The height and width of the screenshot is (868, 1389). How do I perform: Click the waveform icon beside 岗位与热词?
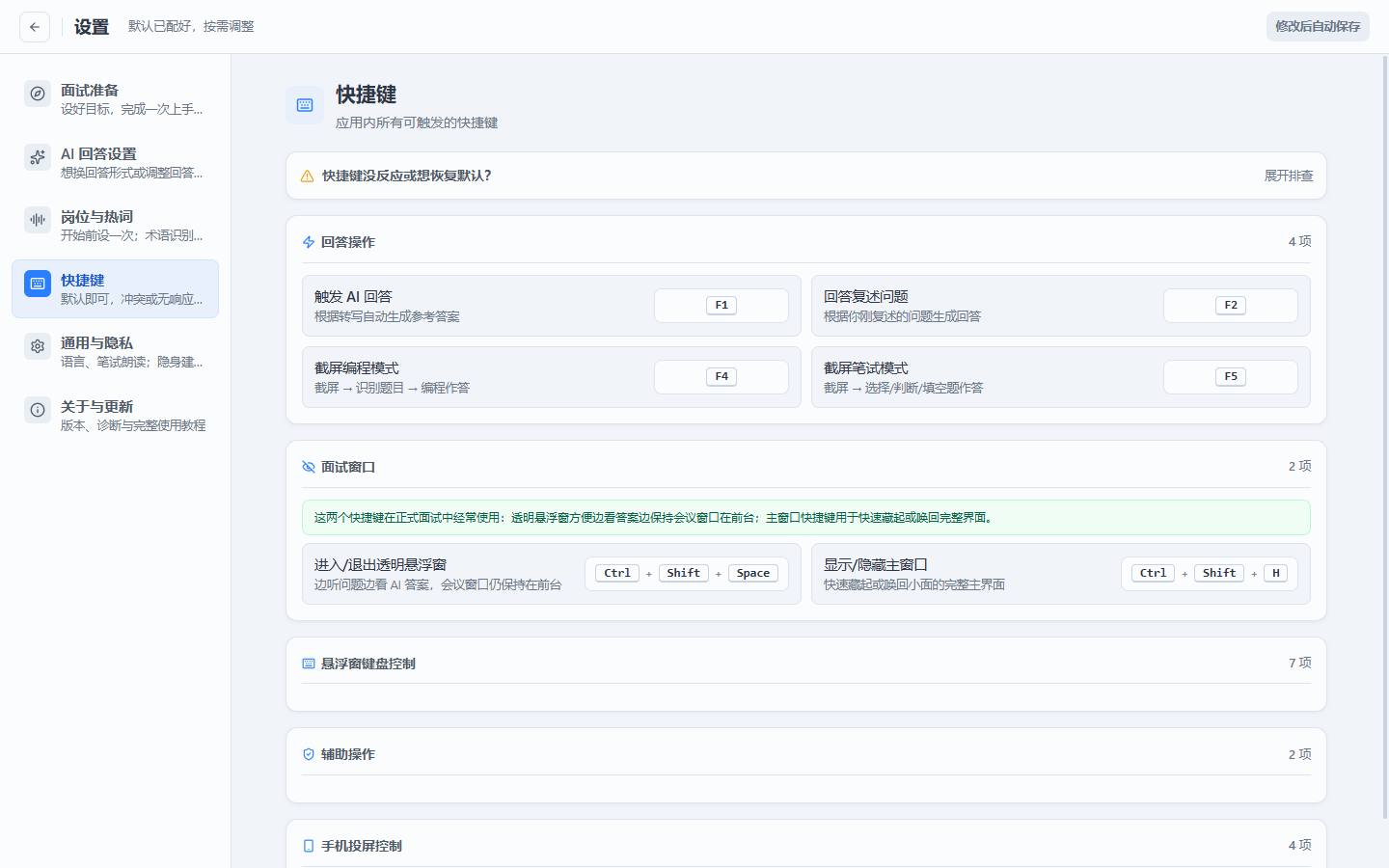point(38,220)
